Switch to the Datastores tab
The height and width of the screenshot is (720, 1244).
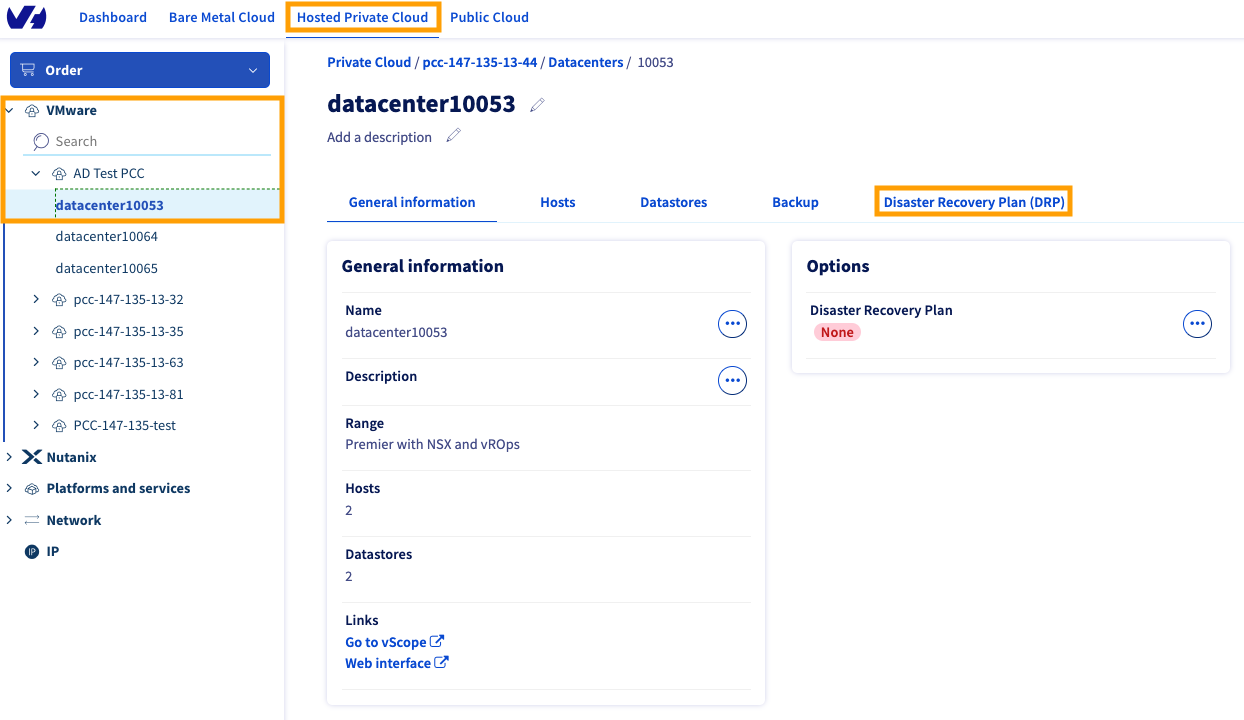pos(674,202)
